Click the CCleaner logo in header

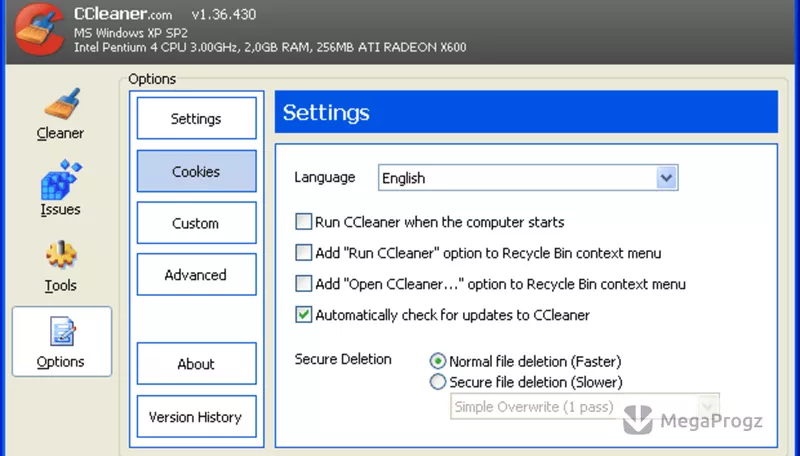point(39,30)
